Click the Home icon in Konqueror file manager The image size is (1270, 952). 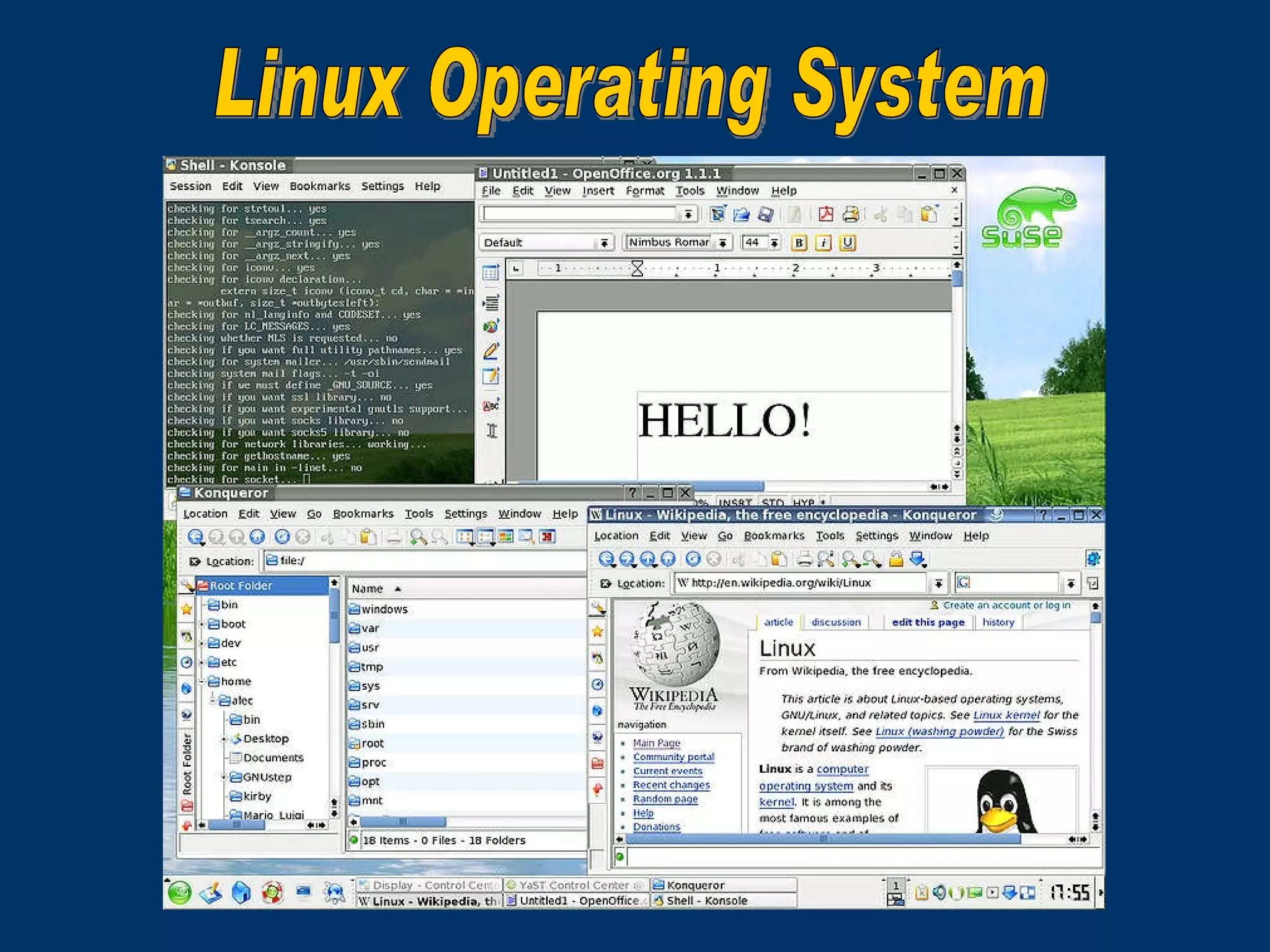[x=257, y=537]
